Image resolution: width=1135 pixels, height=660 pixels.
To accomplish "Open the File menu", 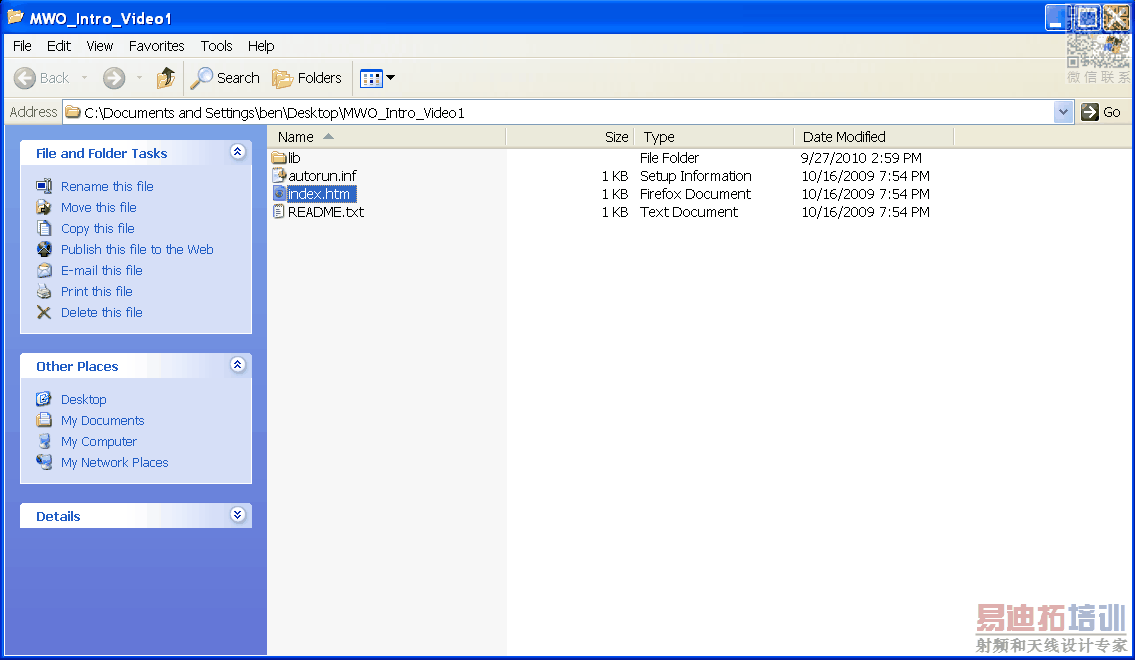I will (x=22, y=46).
